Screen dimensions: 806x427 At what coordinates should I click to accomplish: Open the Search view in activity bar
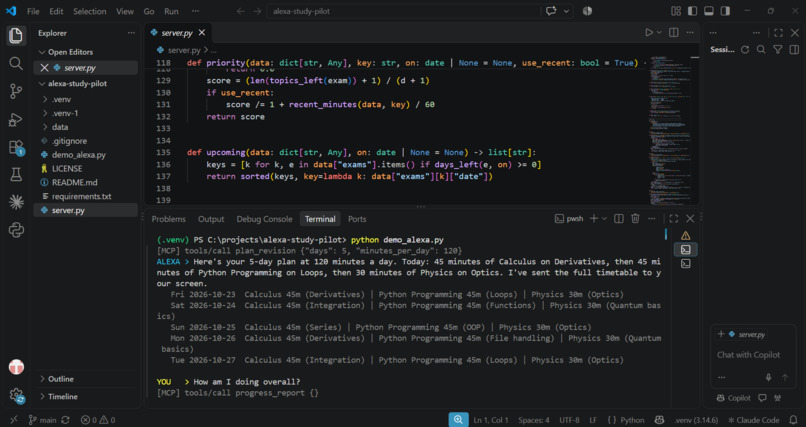point(16,63)
